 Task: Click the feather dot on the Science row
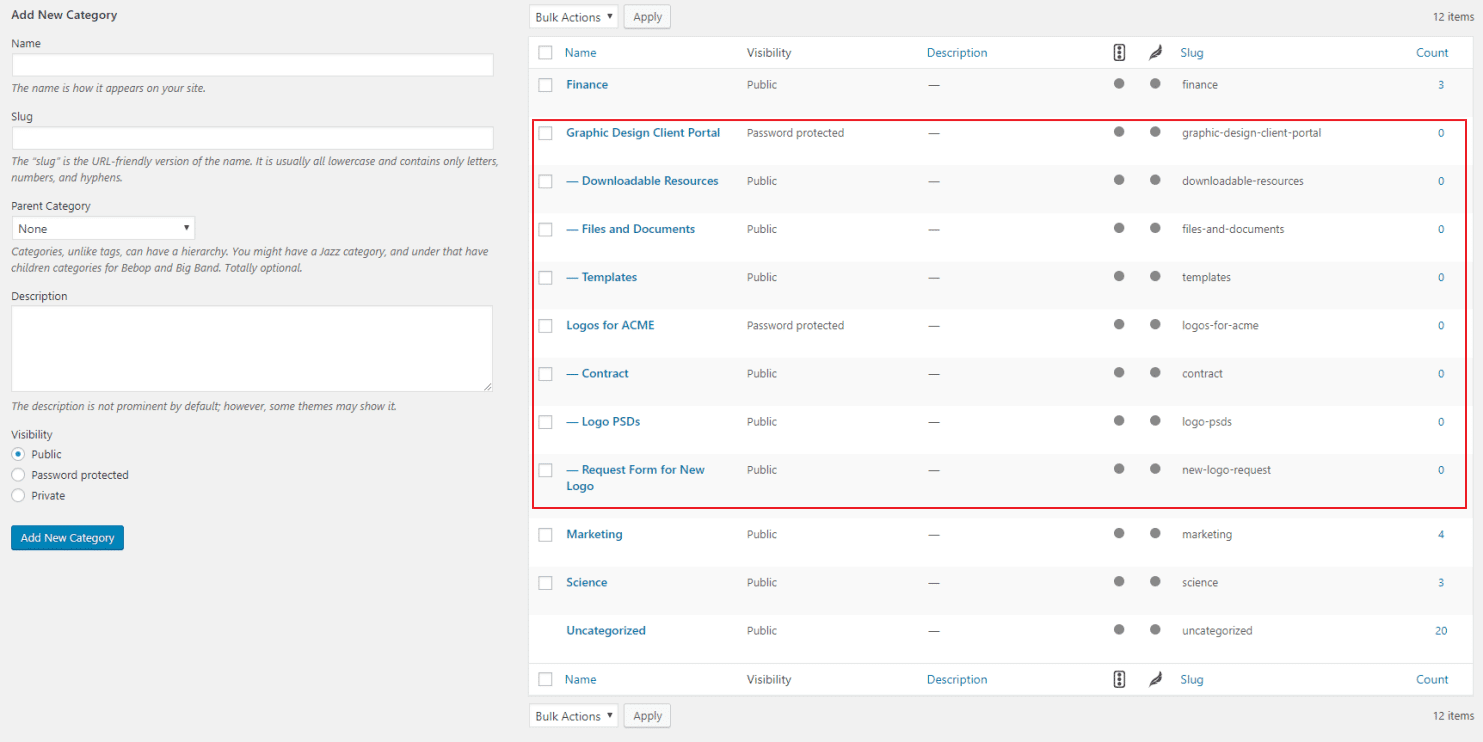pos(1156,581)
